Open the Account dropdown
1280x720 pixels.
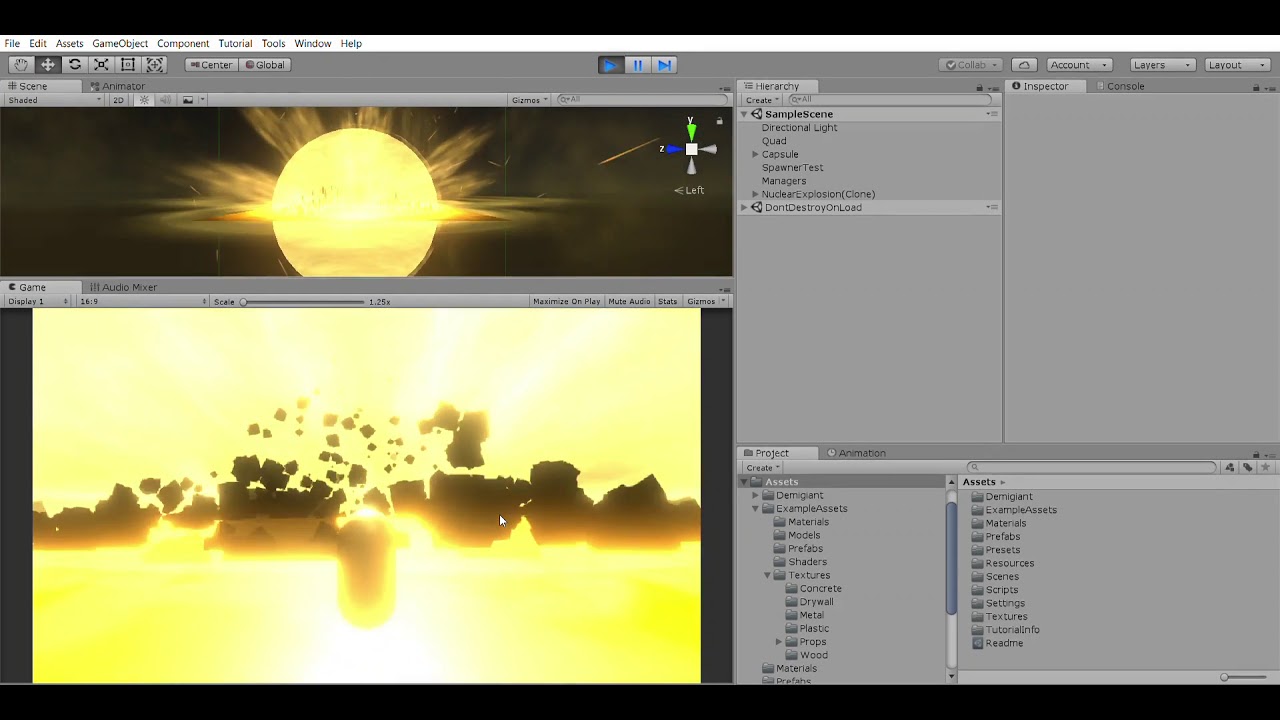[x=1079, y=65]
